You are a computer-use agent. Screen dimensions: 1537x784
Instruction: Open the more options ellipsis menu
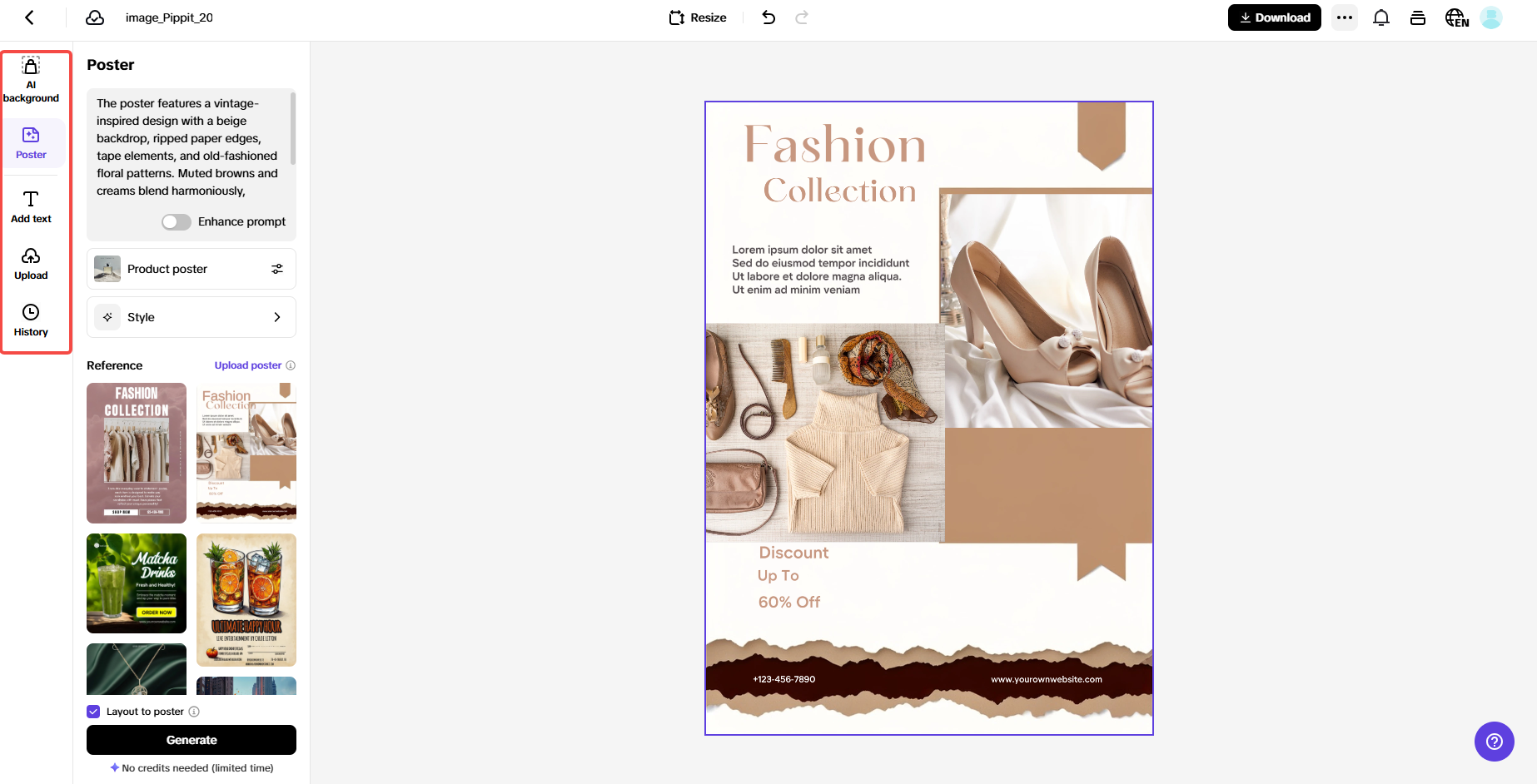click(1345, 17)
